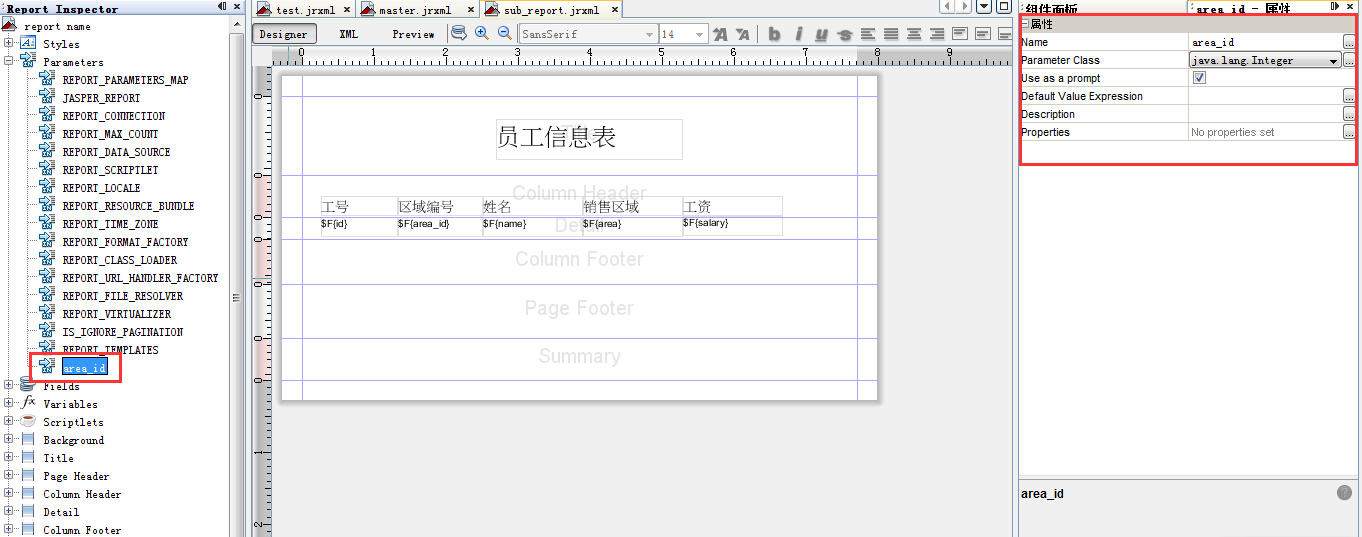
Task: Expand the Fields tree node
Action: coord(9,386)
